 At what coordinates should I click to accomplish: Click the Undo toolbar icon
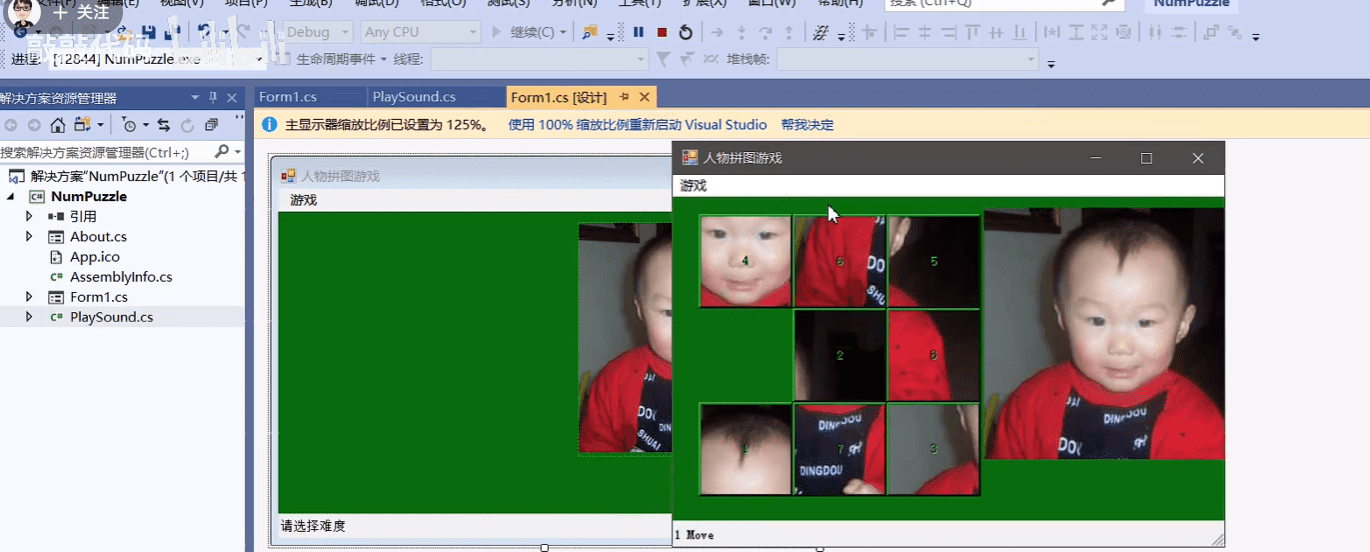tap(204, 32)
